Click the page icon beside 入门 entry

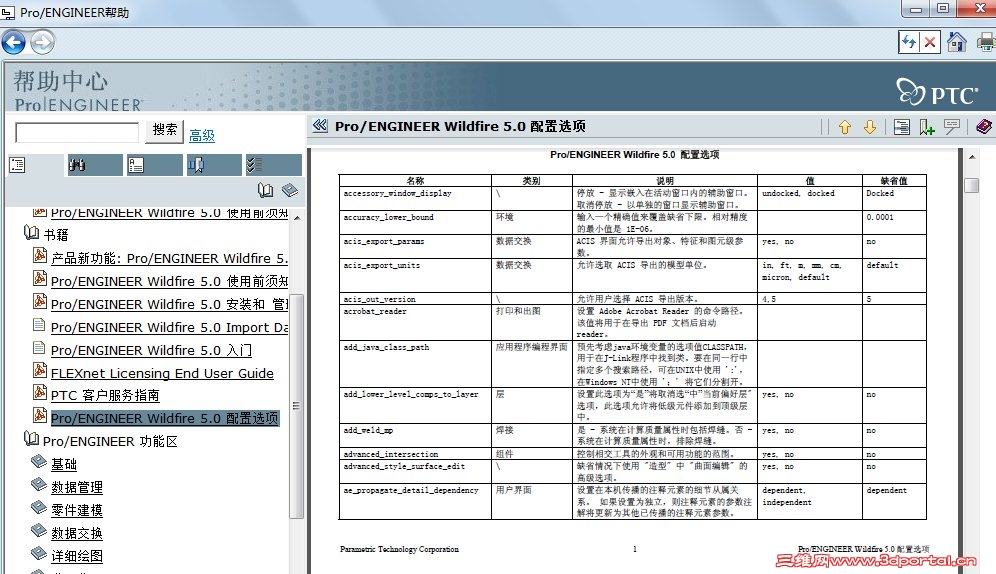point(39,348)
